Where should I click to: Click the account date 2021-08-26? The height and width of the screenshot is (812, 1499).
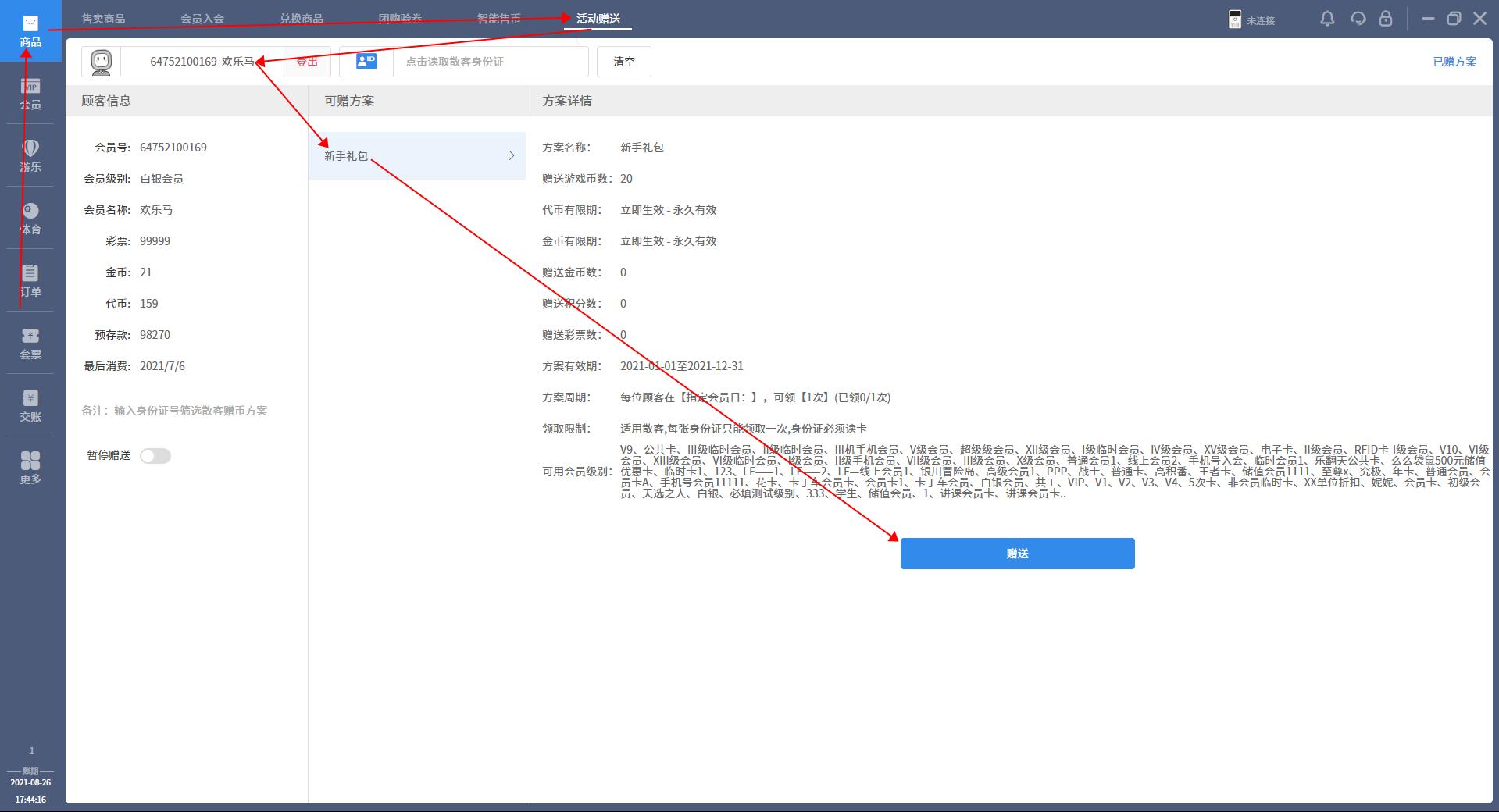pyautogui.click(x=30, y=782)
